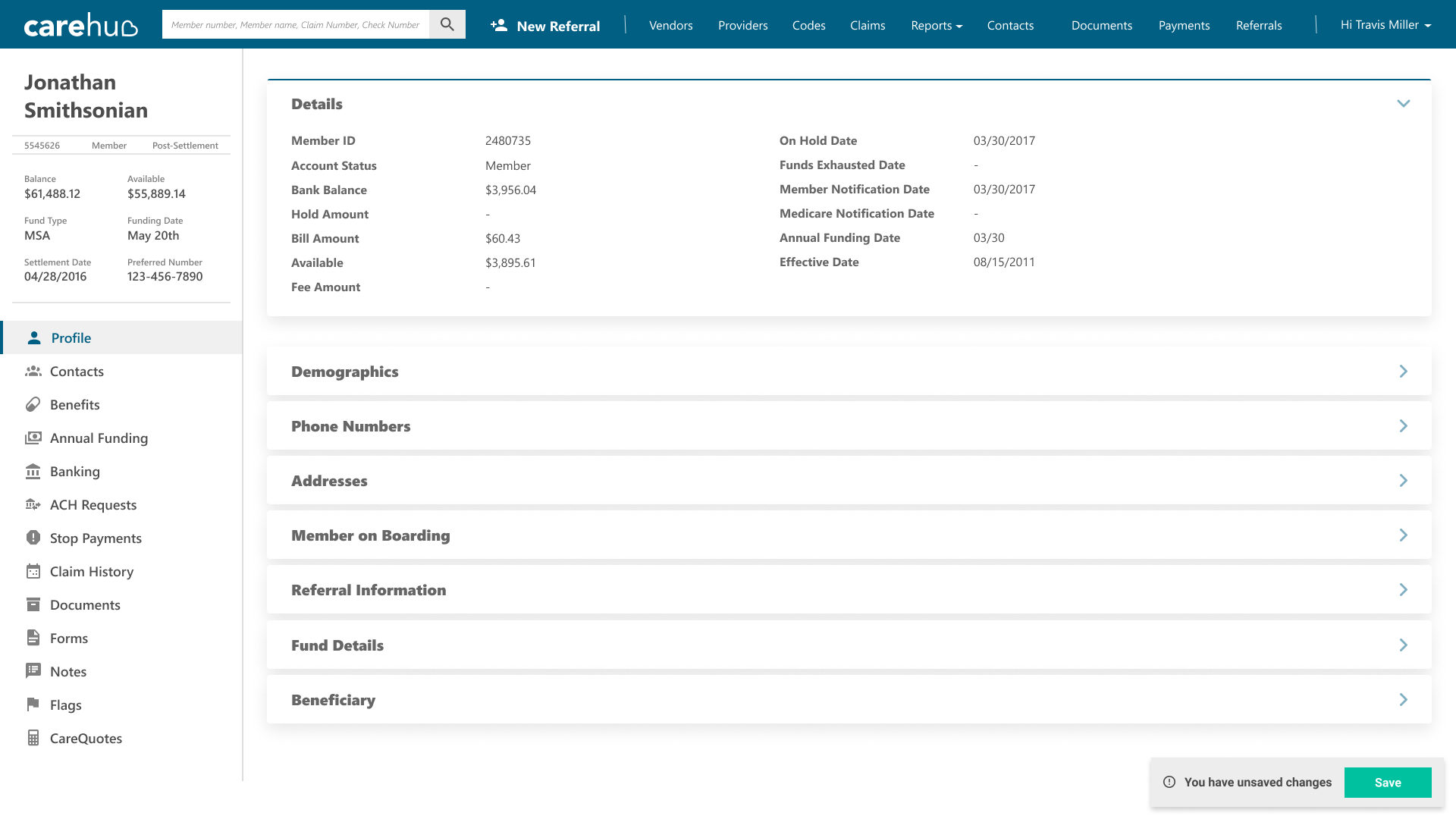Click the Preferred Number 123-456-7890
The width and height of the screenshot is (1456, 819).
[165, 276]
